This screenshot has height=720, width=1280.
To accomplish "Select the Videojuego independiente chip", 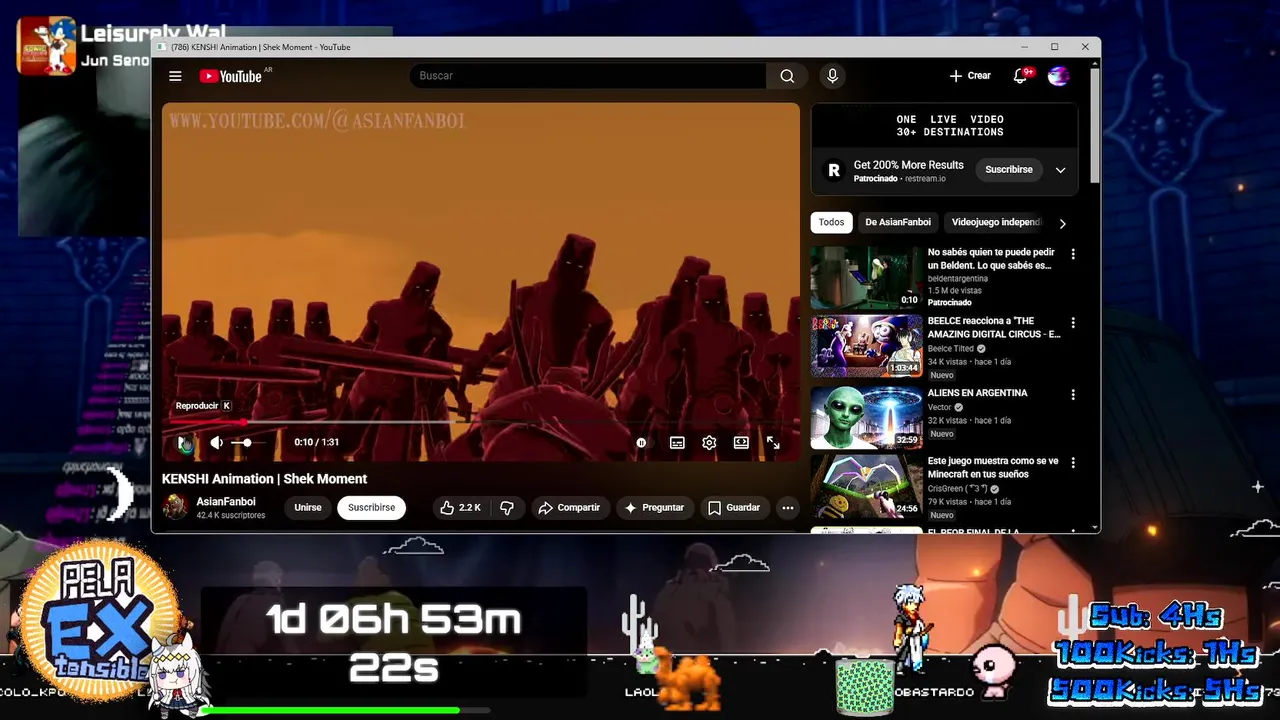I will tap(995, 223).
